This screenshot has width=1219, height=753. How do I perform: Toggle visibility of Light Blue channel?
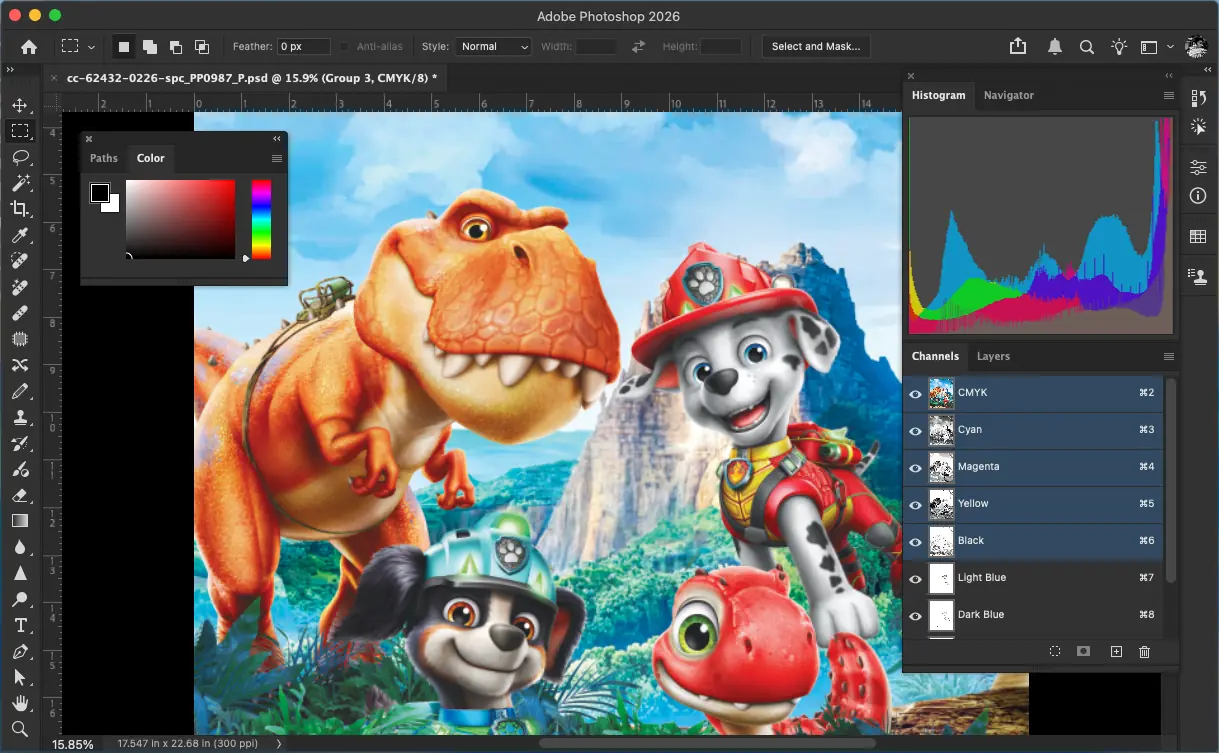point(915,579)
